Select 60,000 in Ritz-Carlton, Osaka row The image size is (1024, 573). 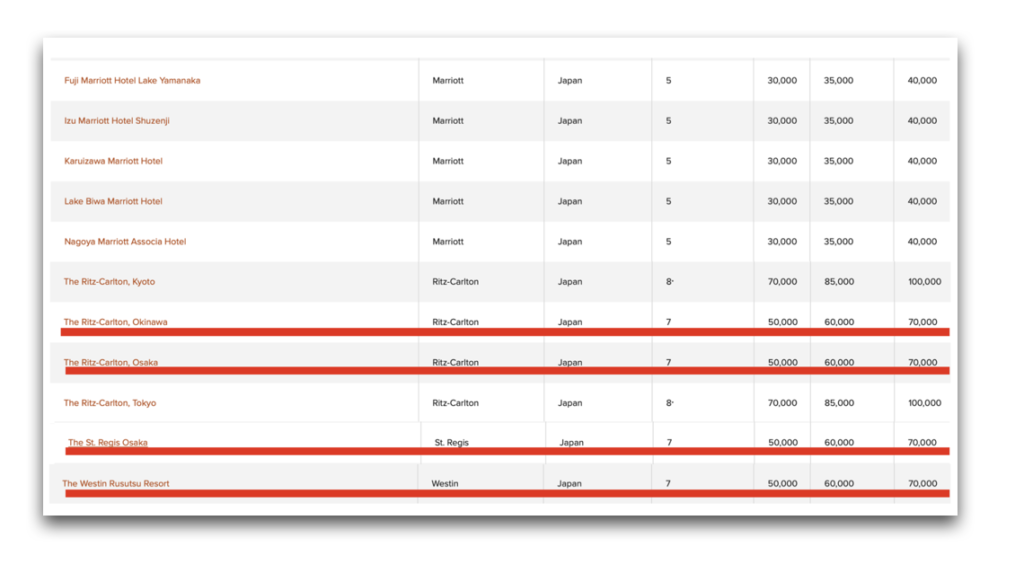(x=839, y=363)
